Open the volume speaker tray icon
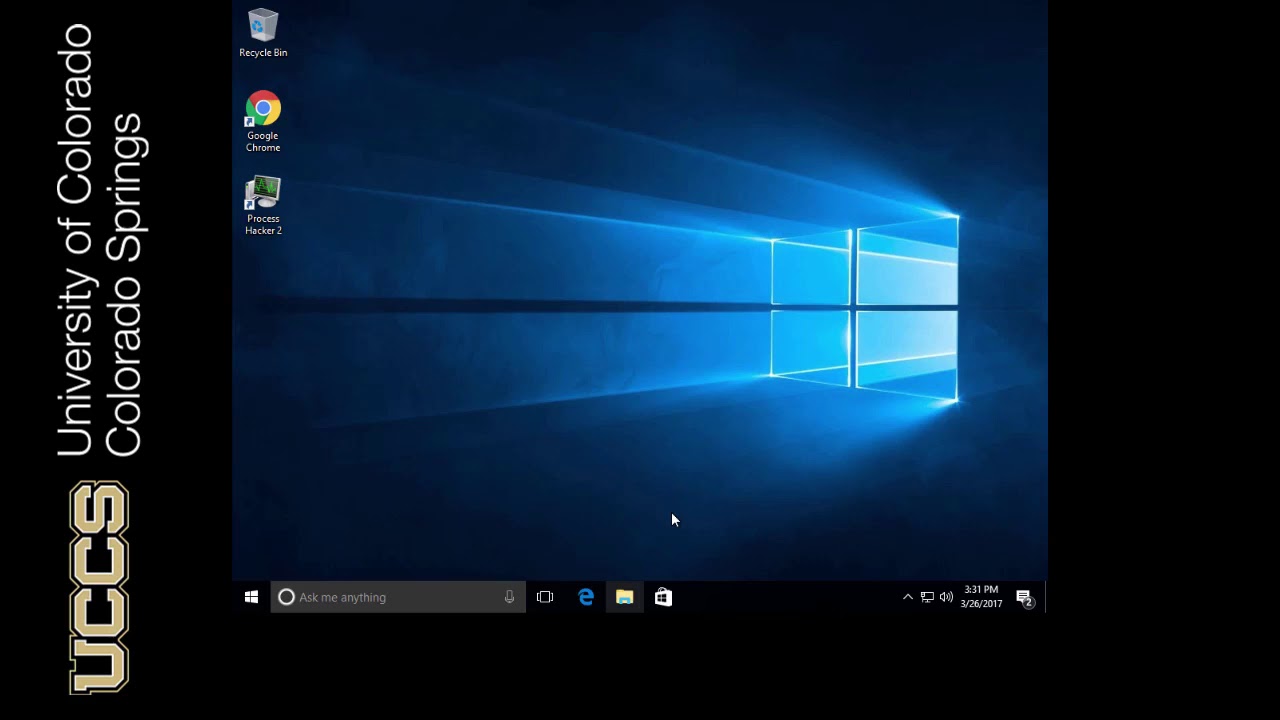This screenshot has width=1280, height=720. click(946, 597)
